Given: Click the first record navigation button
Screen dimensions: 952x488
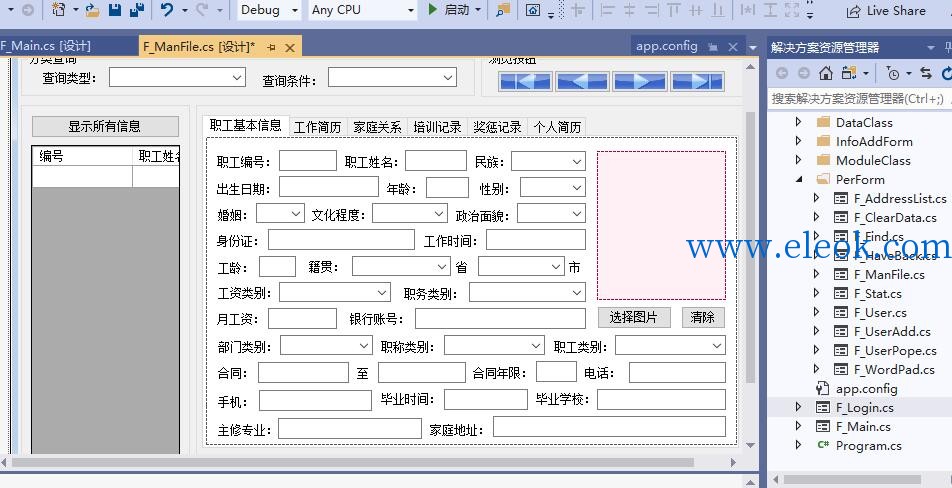Looking at the screenshot, I should (525, 81).
